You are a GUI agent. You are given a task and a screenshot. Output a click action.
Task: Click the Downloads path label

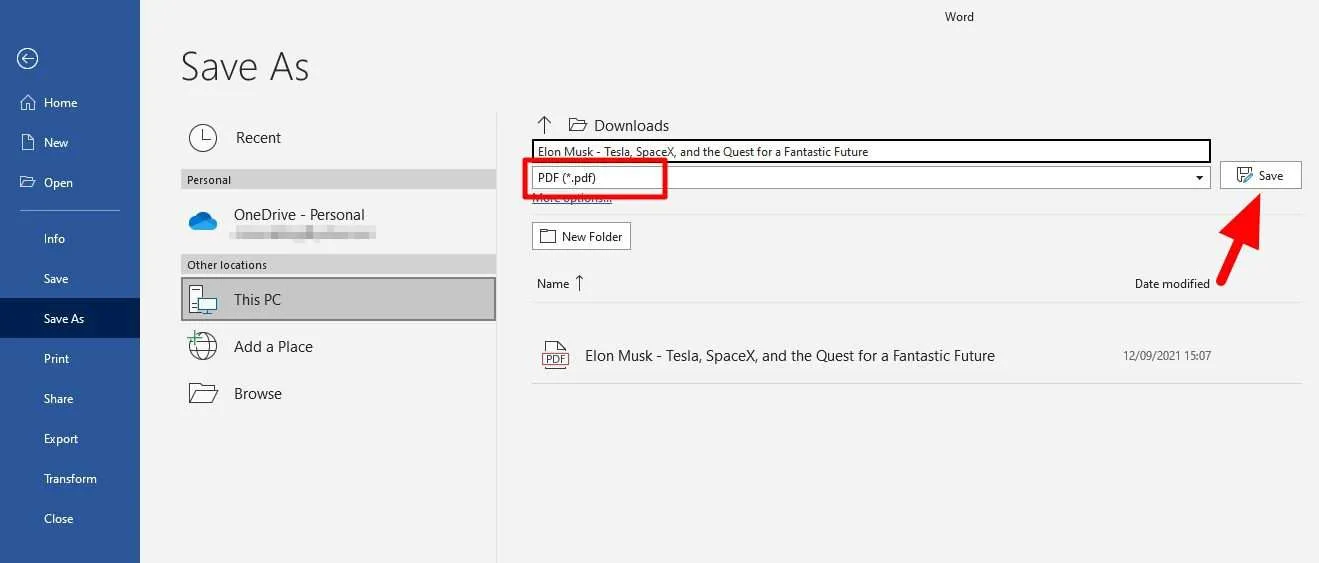pyautogui.click(x=631, y=125)
